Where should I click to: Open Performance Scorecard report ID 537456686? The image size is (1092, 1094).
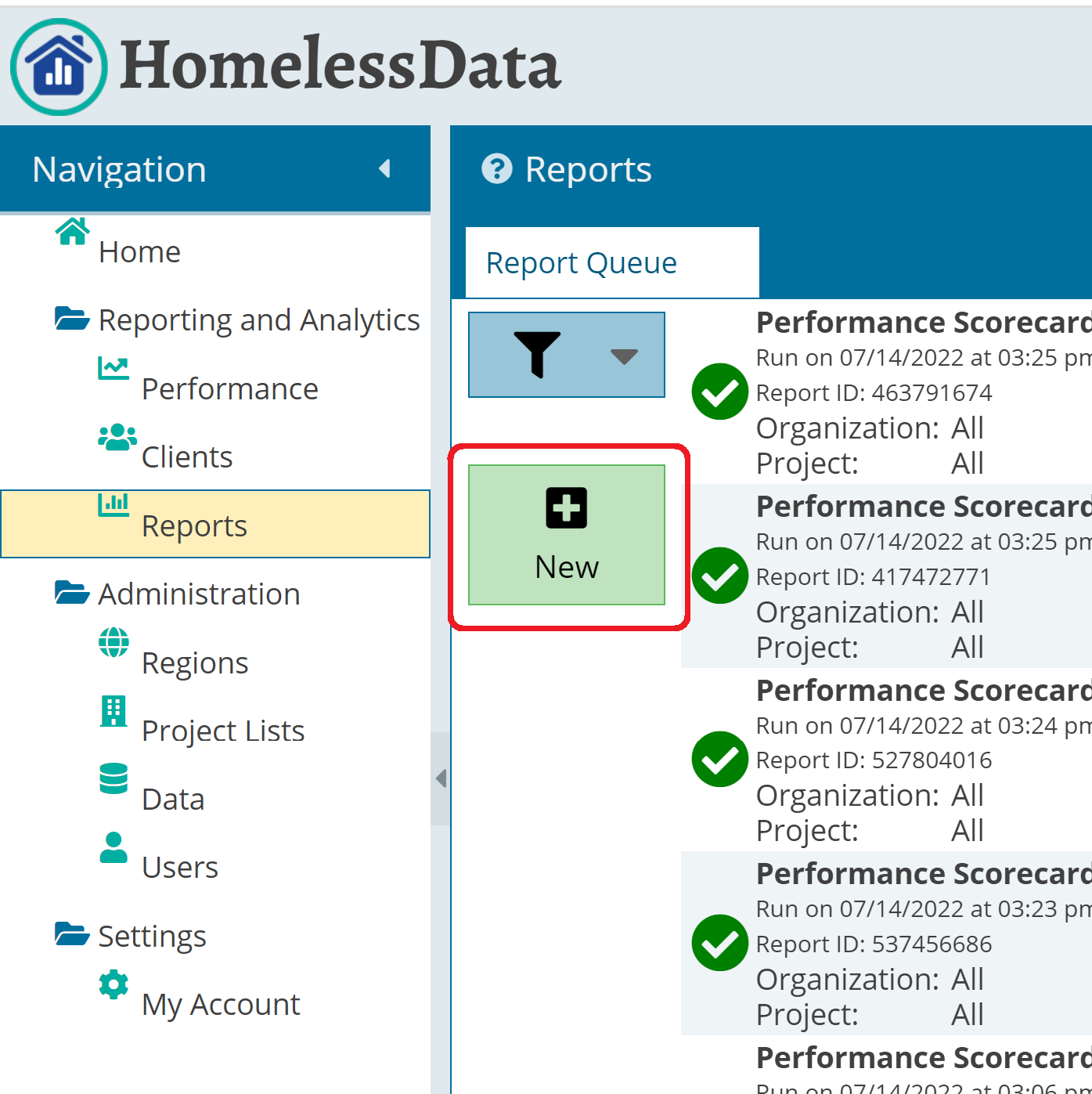pyautogui.click(x=886, y=944)
